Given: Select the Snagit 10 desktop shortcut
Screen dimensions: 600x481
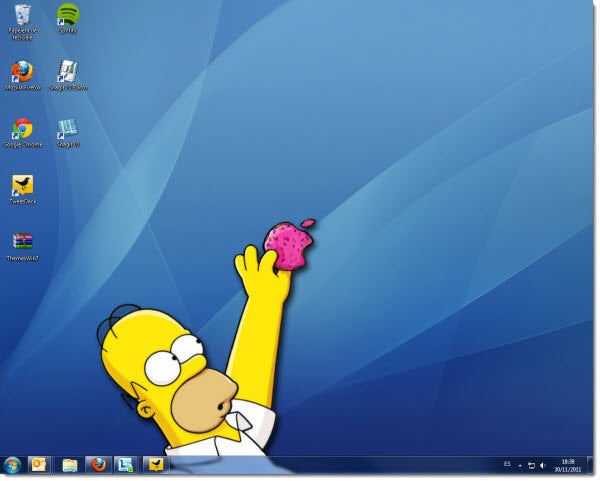Looking at the screenshot, I should point(68,133).
